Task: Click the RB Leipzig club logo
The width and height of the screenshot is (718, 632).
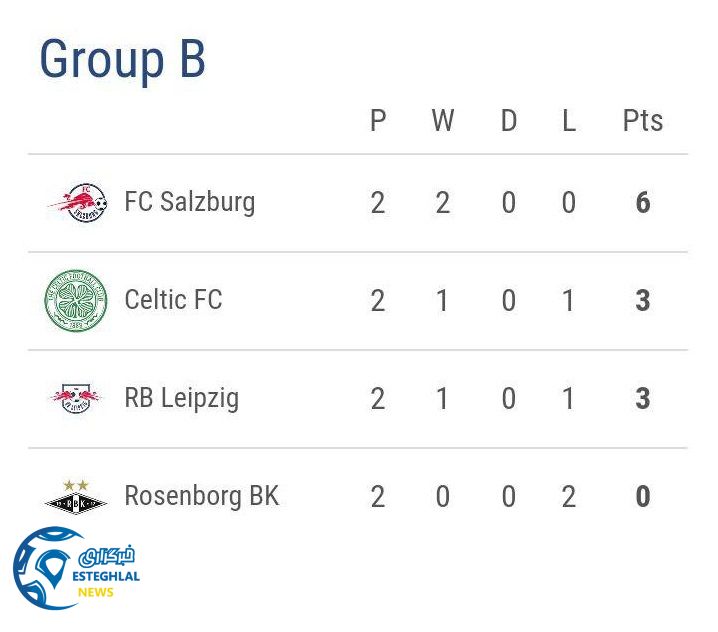Action: (76, 399)
